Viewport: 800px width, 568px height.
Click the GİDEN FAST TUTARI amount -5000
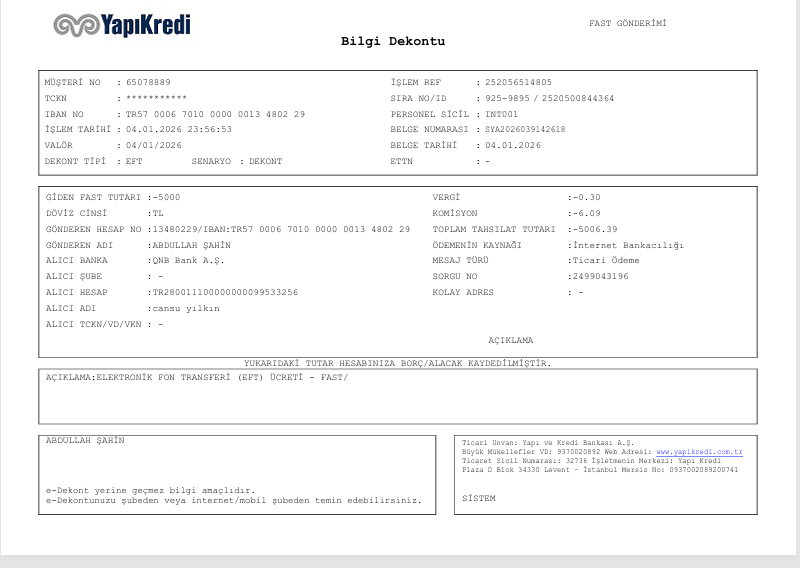tap(166, 197)
